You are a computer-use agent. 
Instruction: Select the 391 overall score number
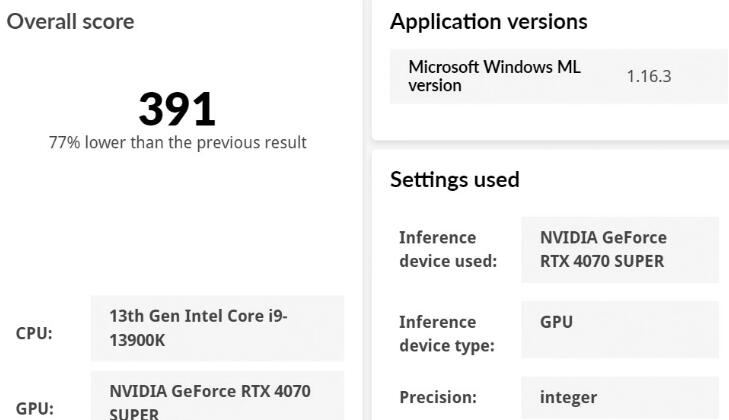pyautogui.click(x=177, y=109)
